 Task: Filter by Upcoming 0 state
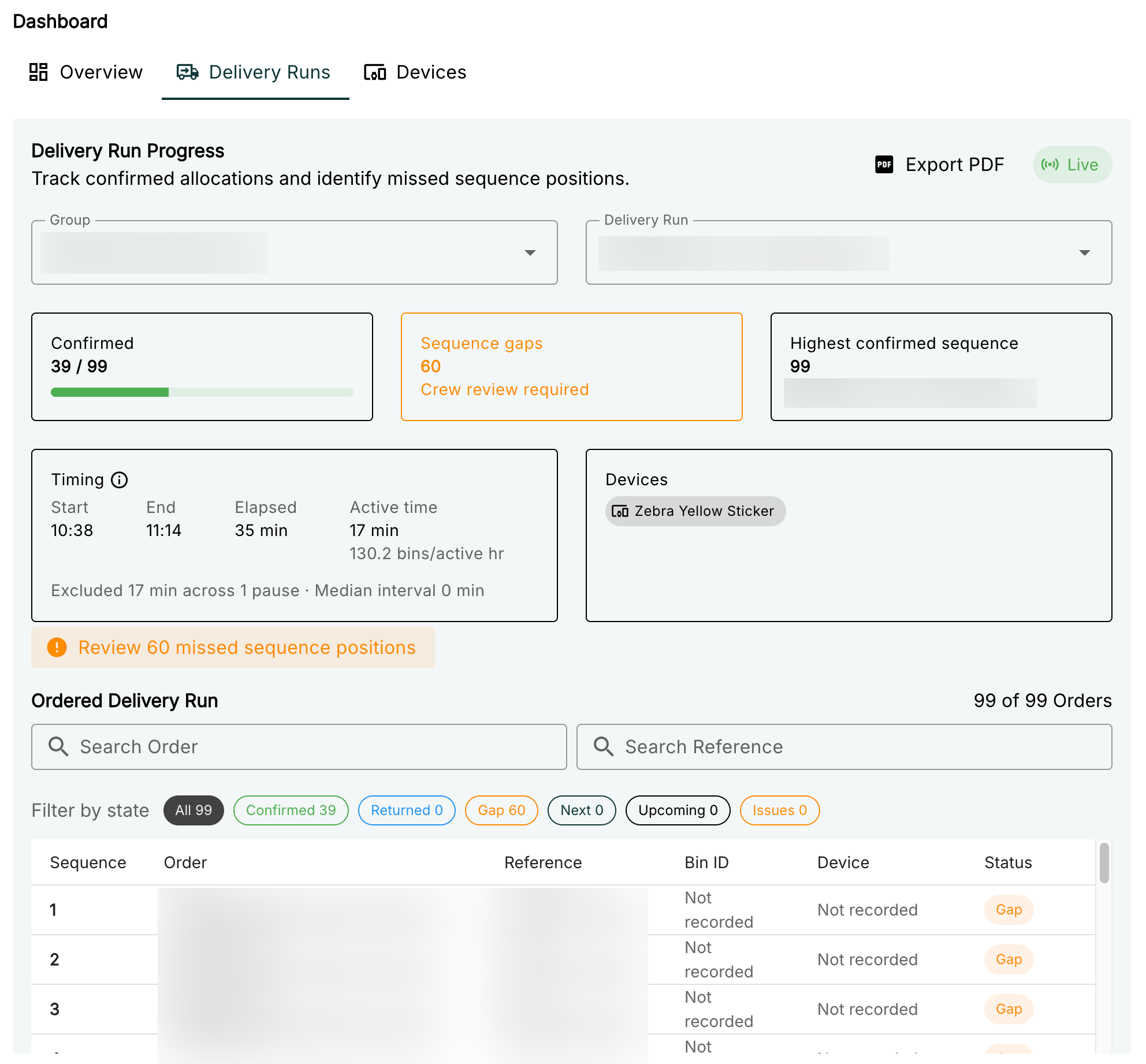click(678, 810)
